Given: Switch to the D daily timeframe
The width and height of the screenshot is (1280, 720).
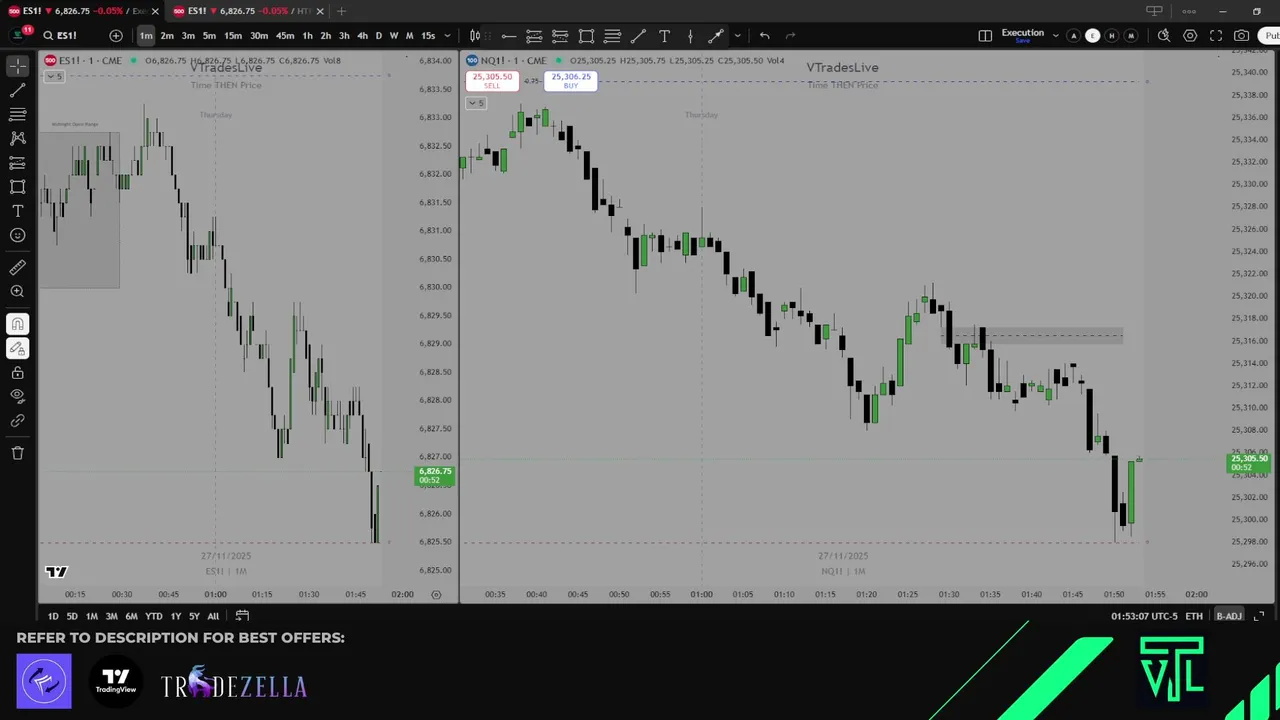Looking at the screenshot, I should point(378,35).
